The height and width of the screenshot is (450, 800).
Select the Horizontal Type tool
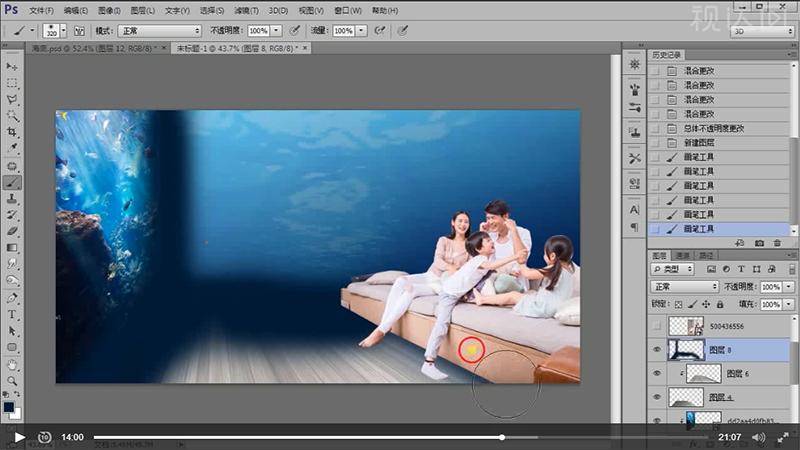pyautogui.click(x=12, y=314)
